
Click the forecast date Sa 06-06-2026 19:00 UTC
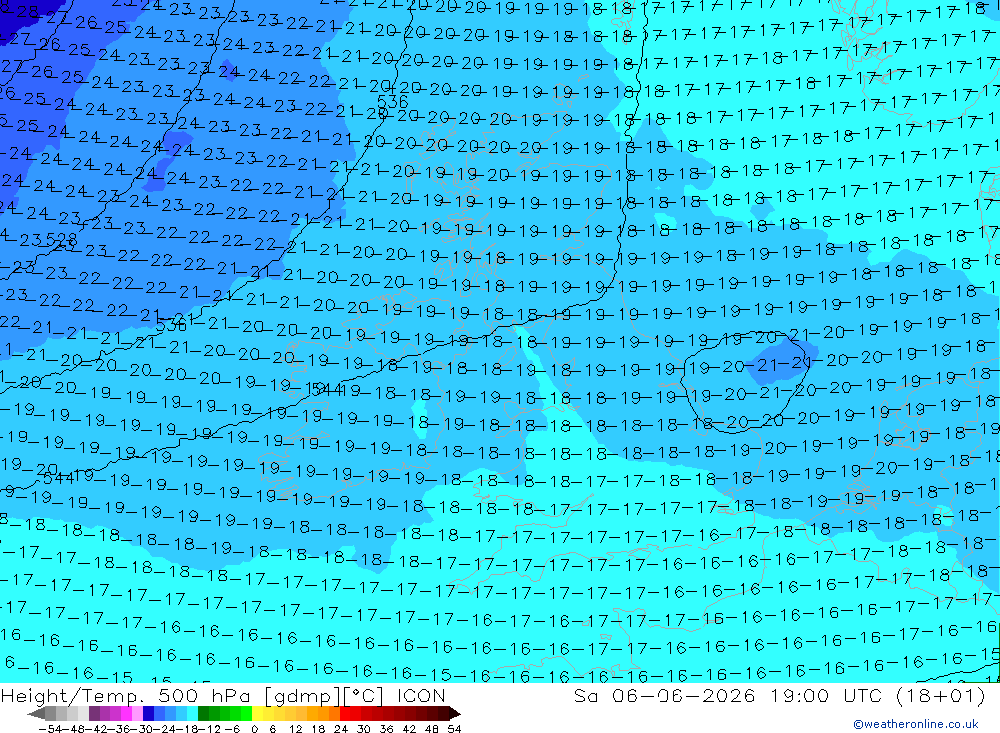coord(728,695)
